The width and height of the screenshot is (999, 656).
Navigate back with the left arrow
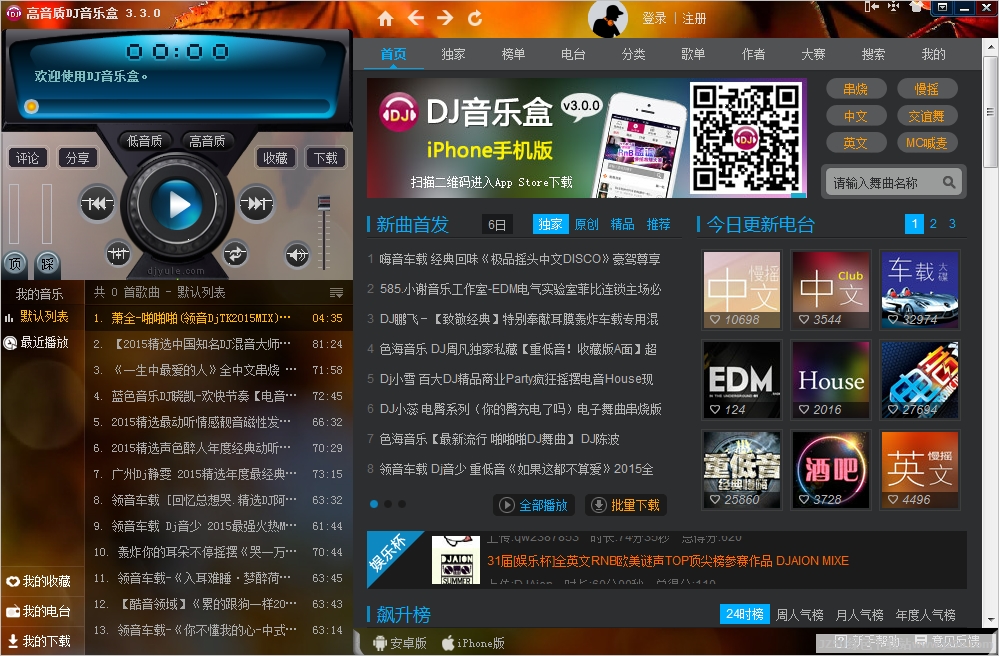(415, 18)
